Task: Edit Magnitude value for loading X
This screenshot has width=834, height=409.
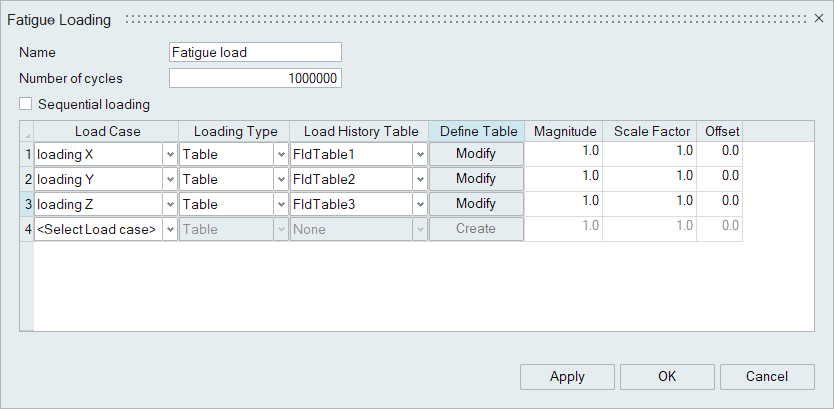Action: click(564, 152)
